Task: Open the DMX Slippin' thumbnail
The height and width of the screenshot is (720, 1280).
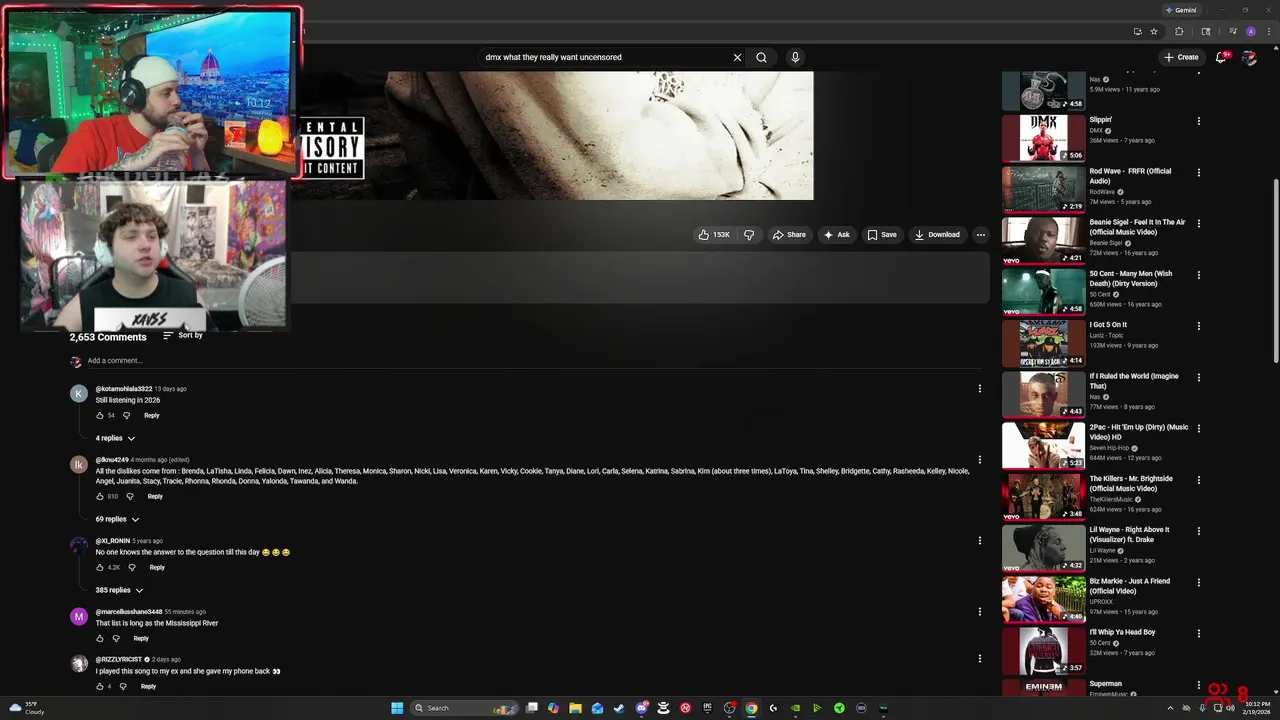Action: 1043,138
